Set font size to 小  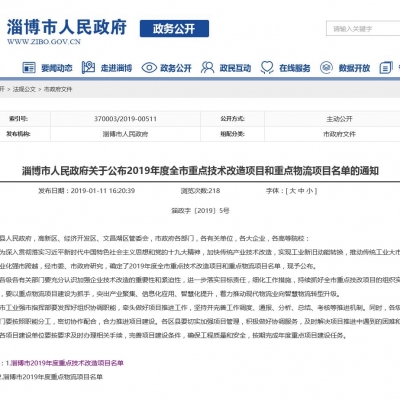310,191
